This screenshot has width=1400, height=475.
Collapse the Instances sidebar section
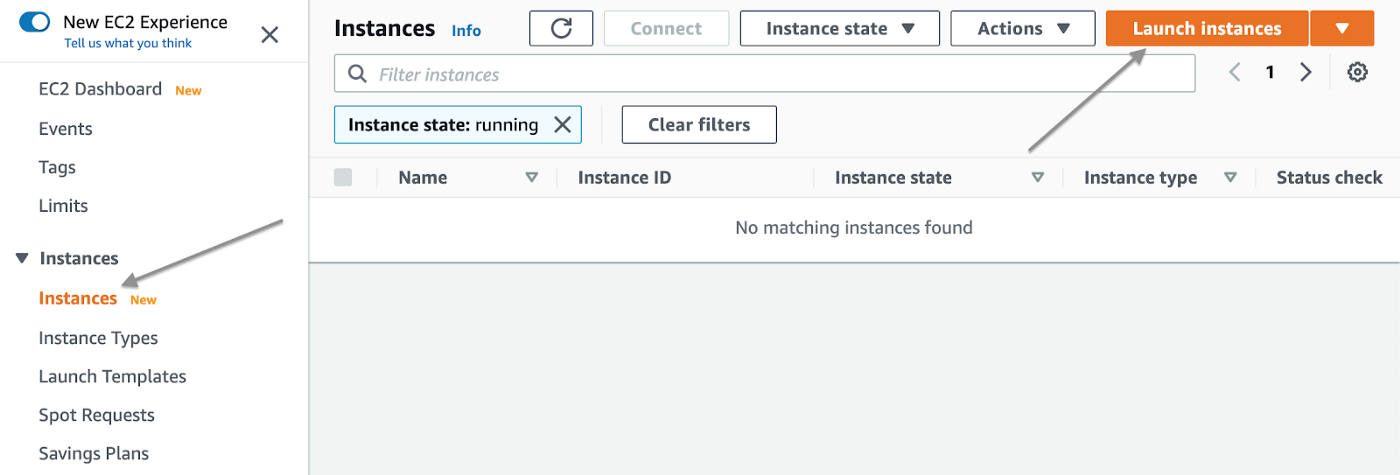pyautogui.click(x=22, y=259)
